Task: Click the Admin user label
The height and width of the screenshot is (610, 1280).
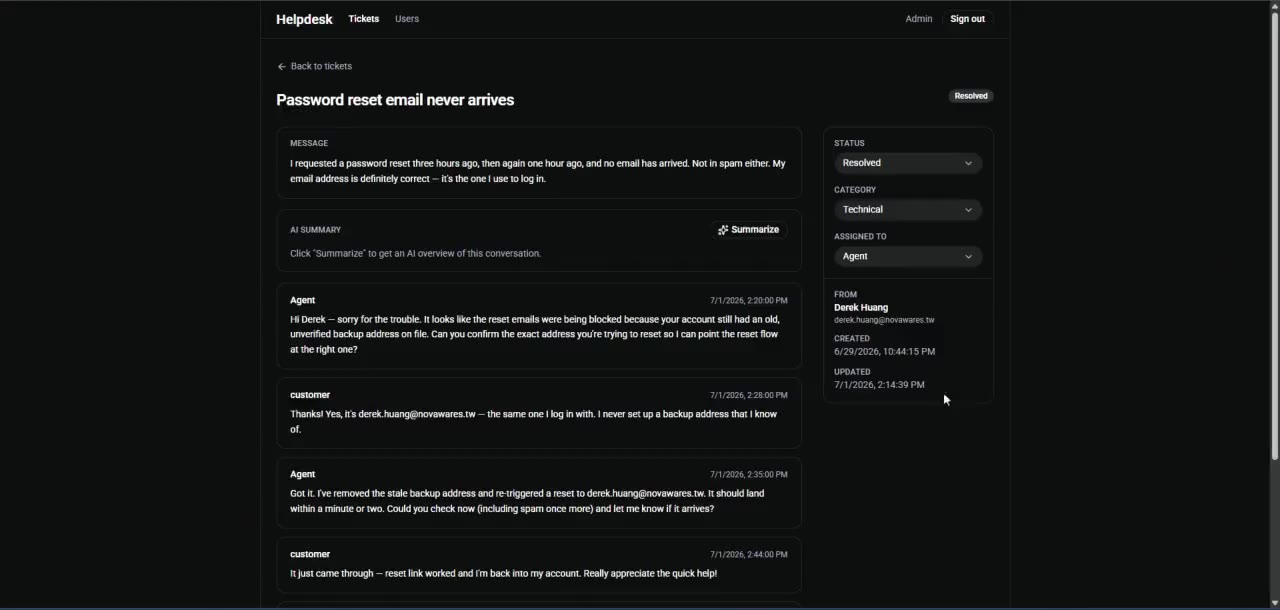Action: 919,19
